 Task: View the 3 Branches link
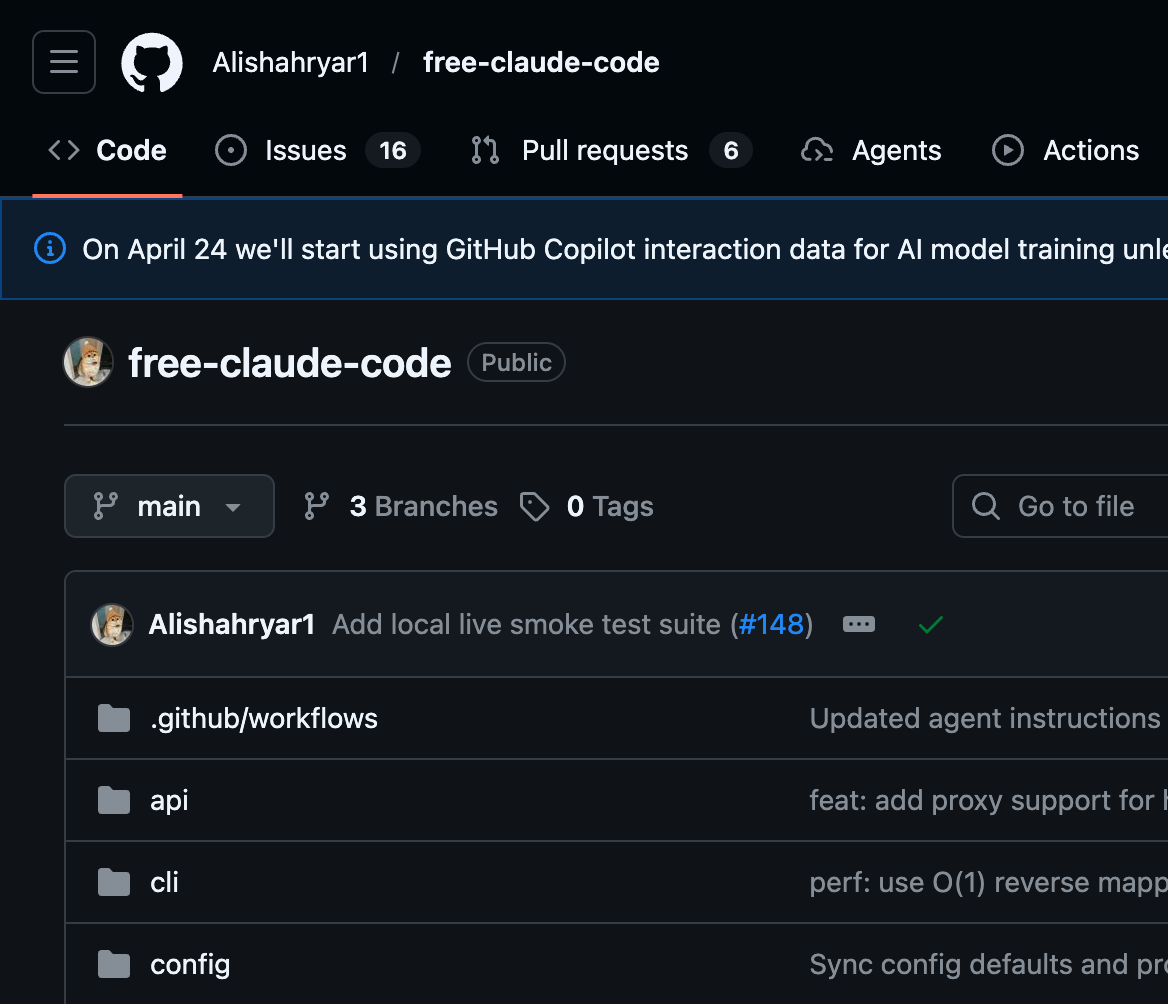point(401,506)
